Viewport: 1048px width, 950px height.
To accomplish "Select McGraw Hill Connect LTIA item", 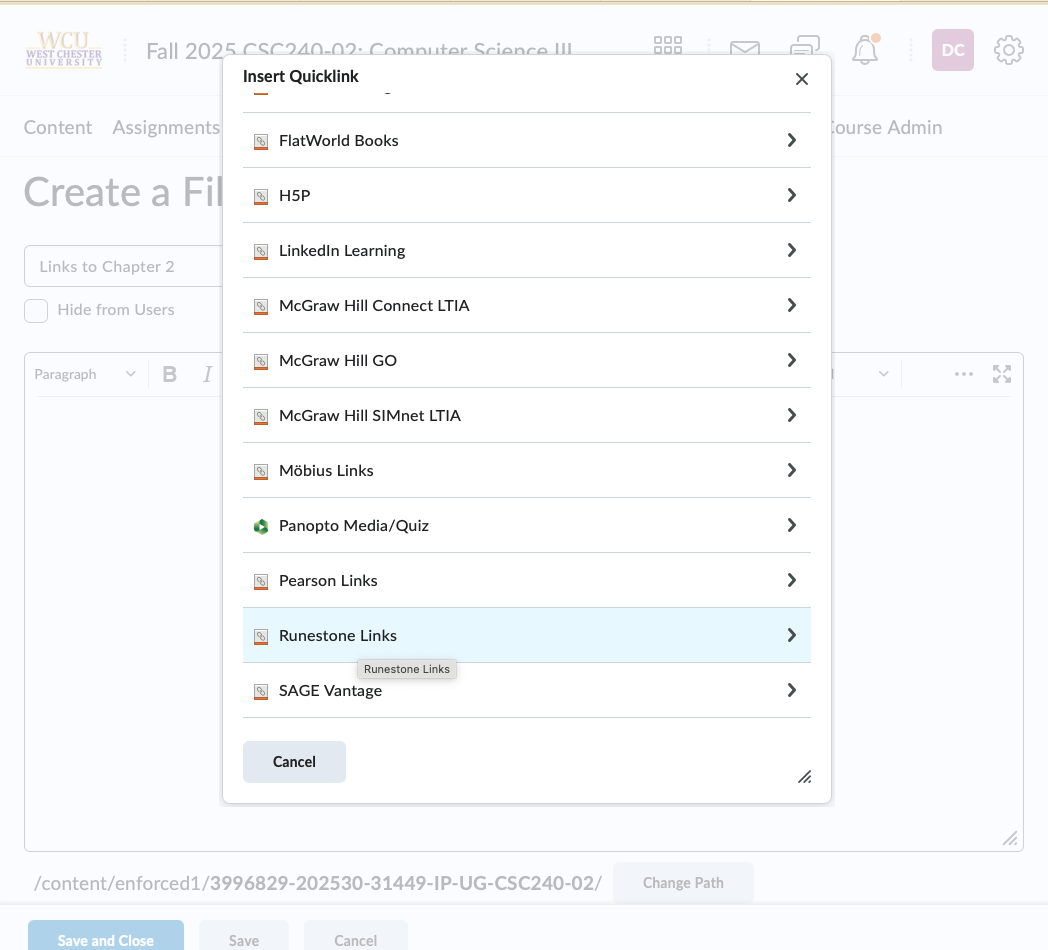I will [374, 305].
